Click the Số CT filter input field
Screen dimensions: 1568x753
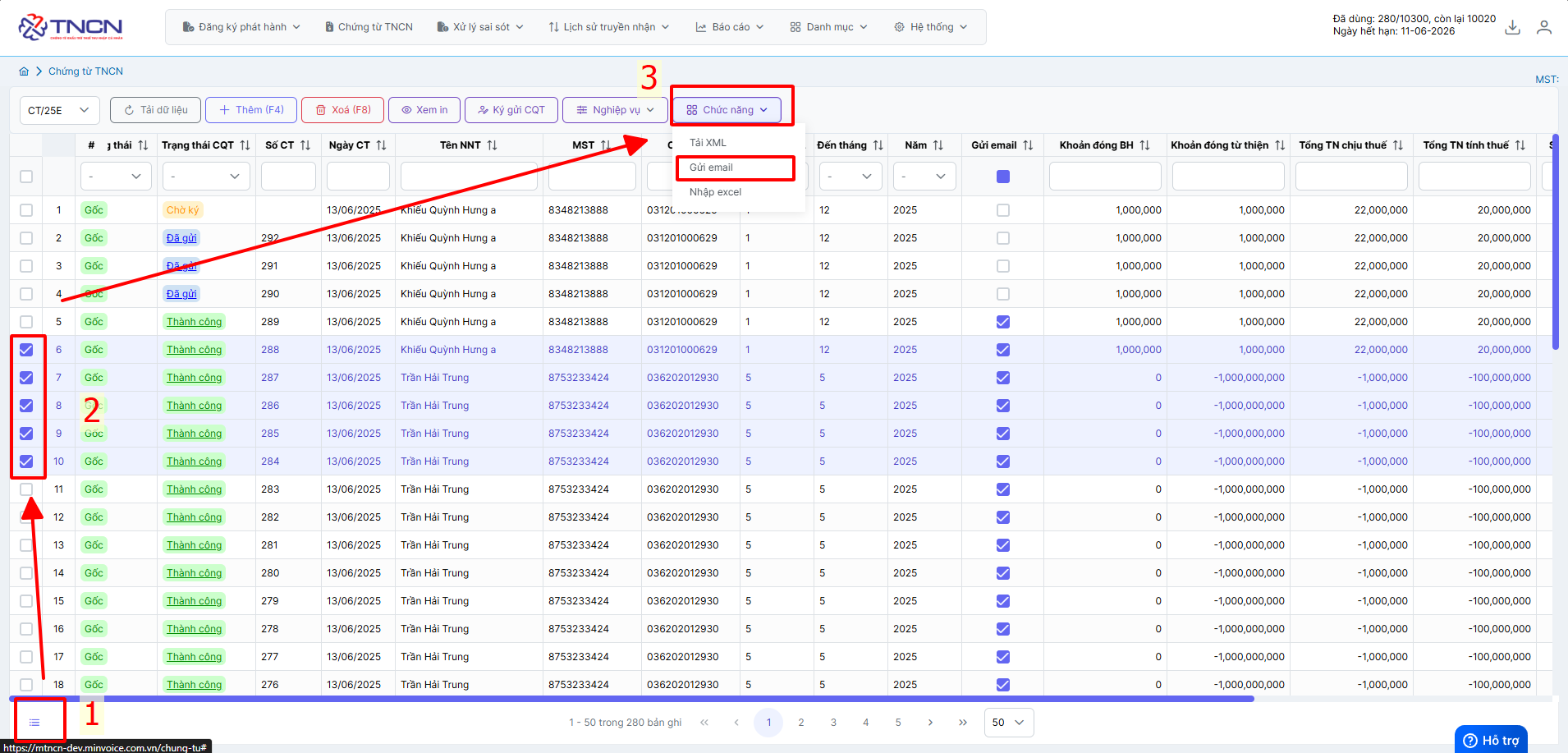click(x=288, y=177)
